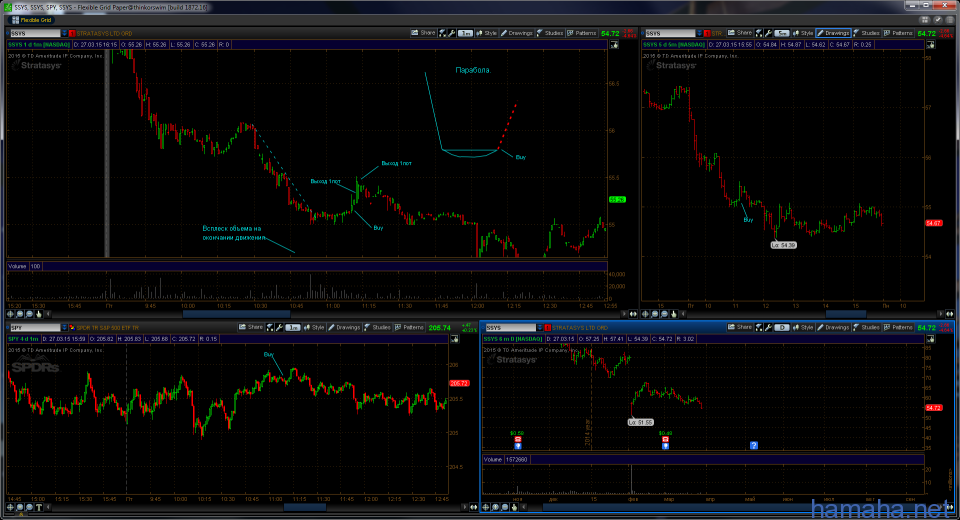Click scroll-left arrow under top-left SSYS chart
The image size is (960, 520).
[x=48, y=314]
